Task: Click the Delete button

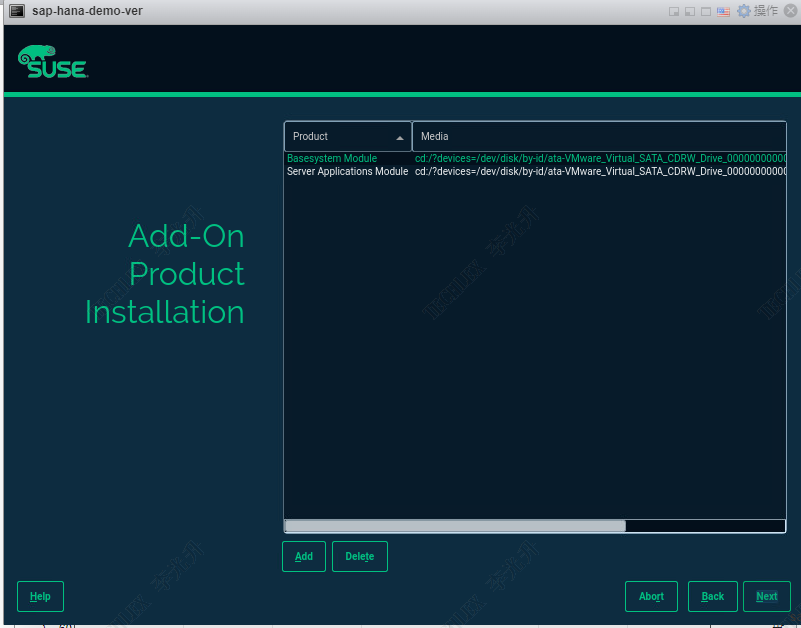Action: (360, 556)
